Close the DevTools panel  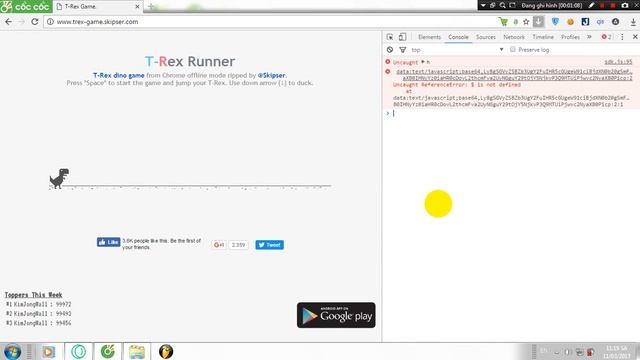click(635, 37)
